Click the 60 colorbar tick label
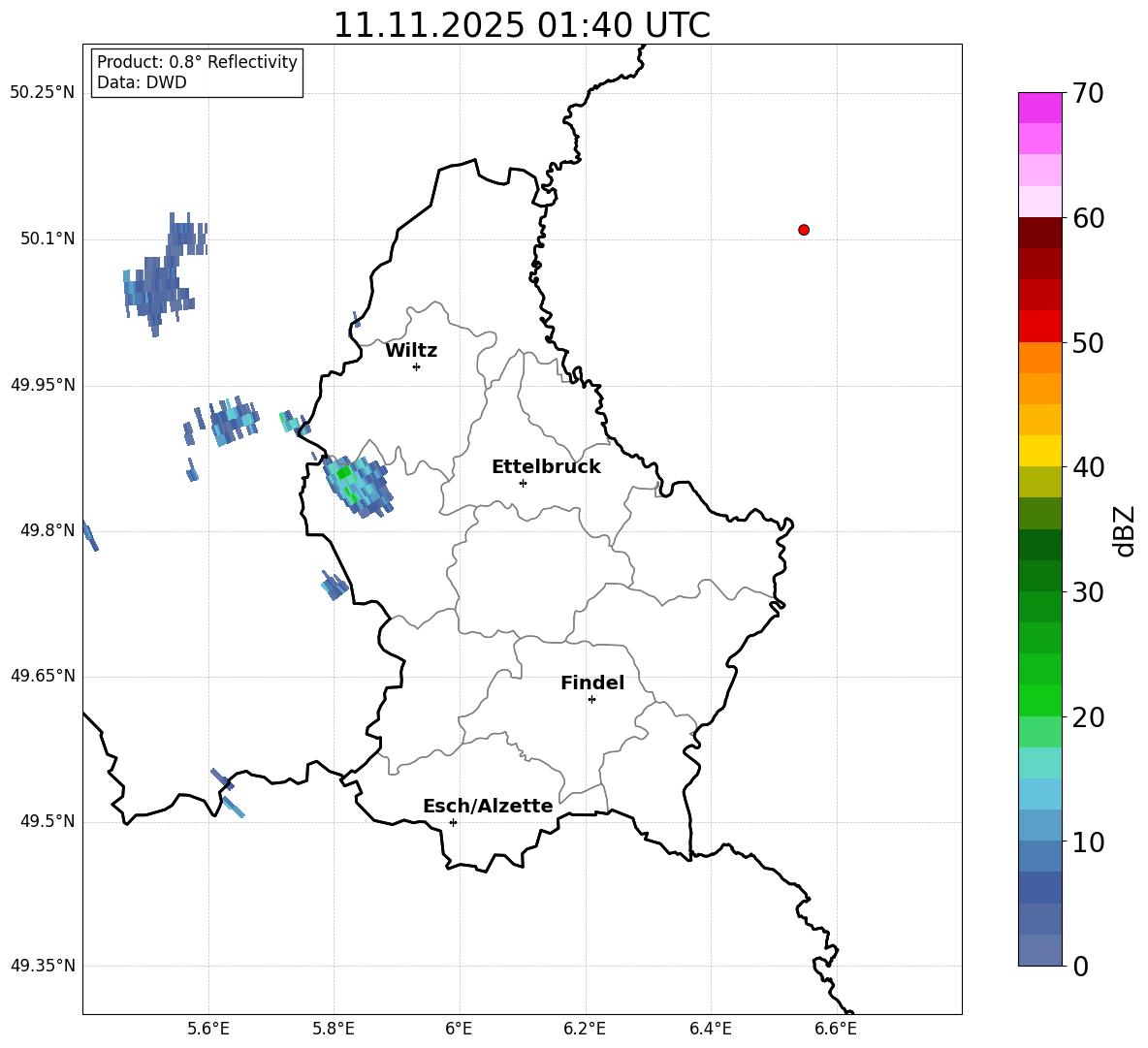 (1088, 218)
